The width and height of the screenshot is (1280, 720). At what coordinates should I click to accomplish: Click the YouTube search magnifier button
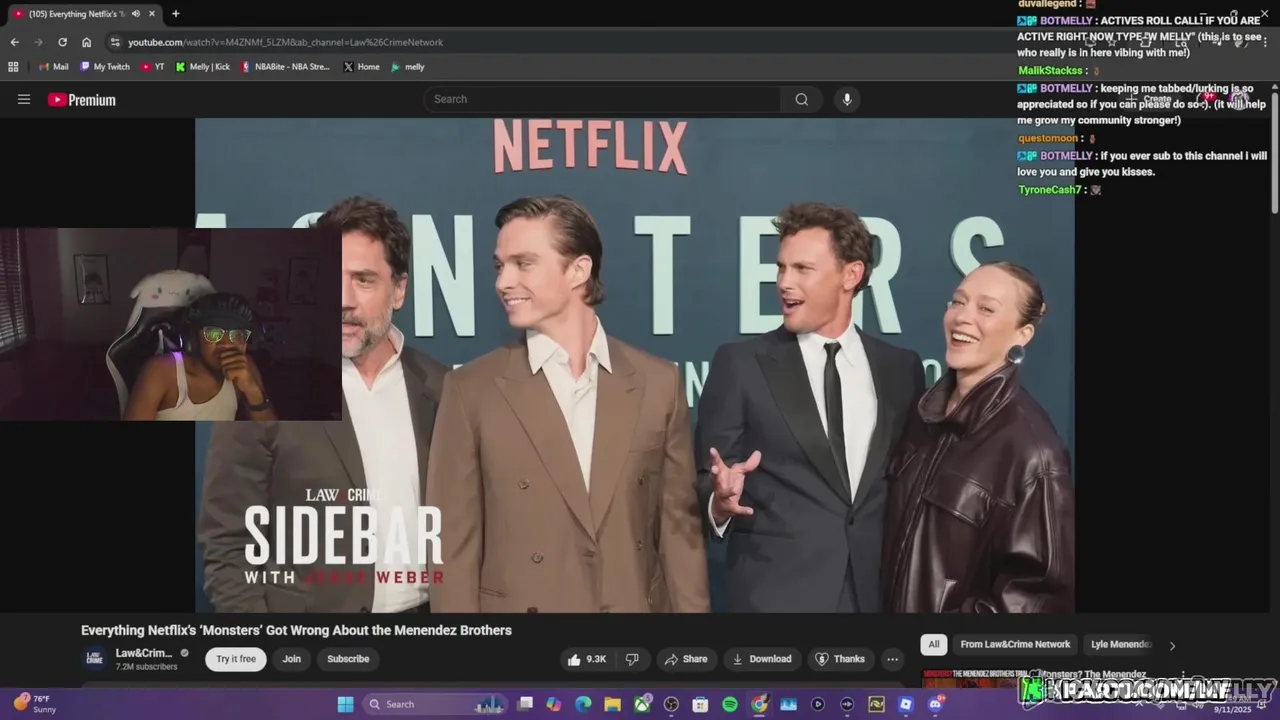pos(801,99)
